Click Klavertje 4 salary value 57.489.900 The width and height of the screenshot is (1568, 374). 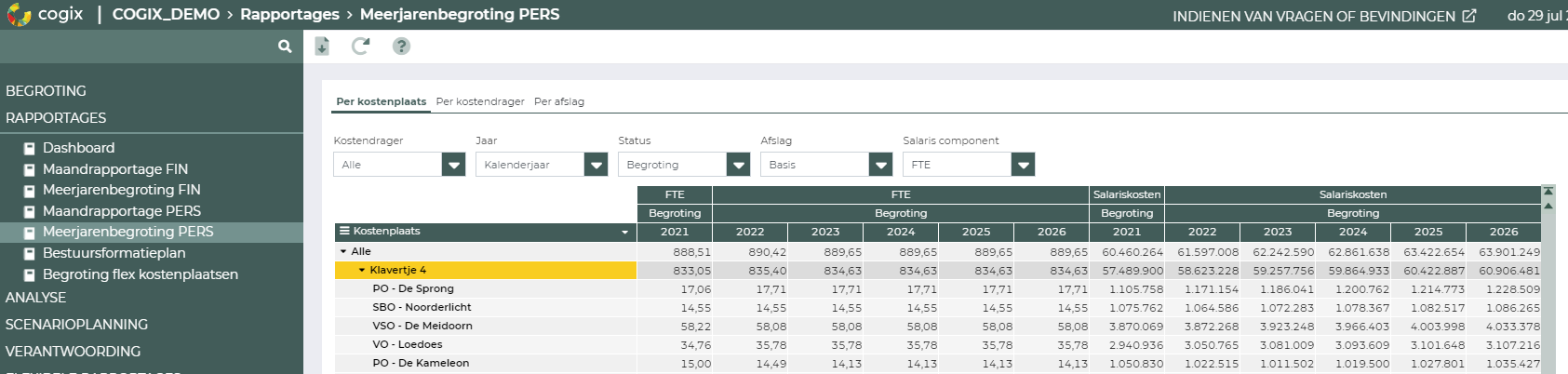(1132, 271)
